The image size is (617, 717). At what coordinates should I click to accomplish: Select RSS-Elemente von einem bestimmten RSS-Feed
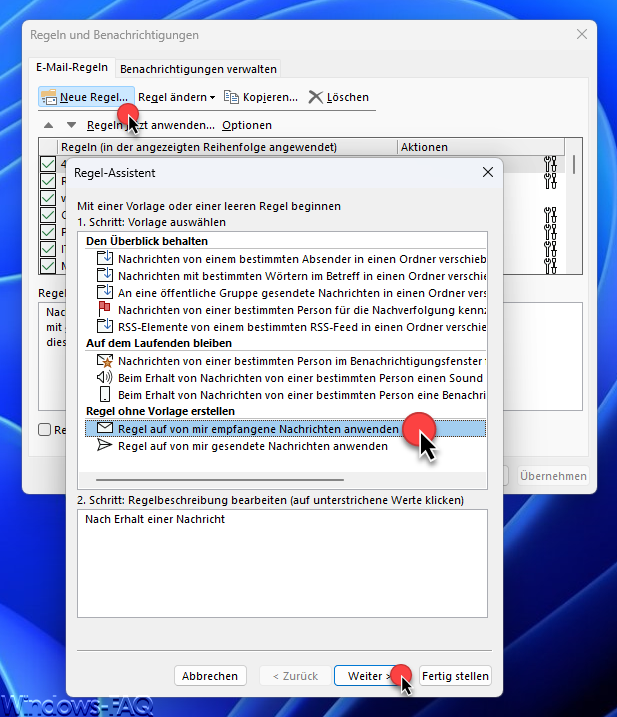click(x=286, y=327)
